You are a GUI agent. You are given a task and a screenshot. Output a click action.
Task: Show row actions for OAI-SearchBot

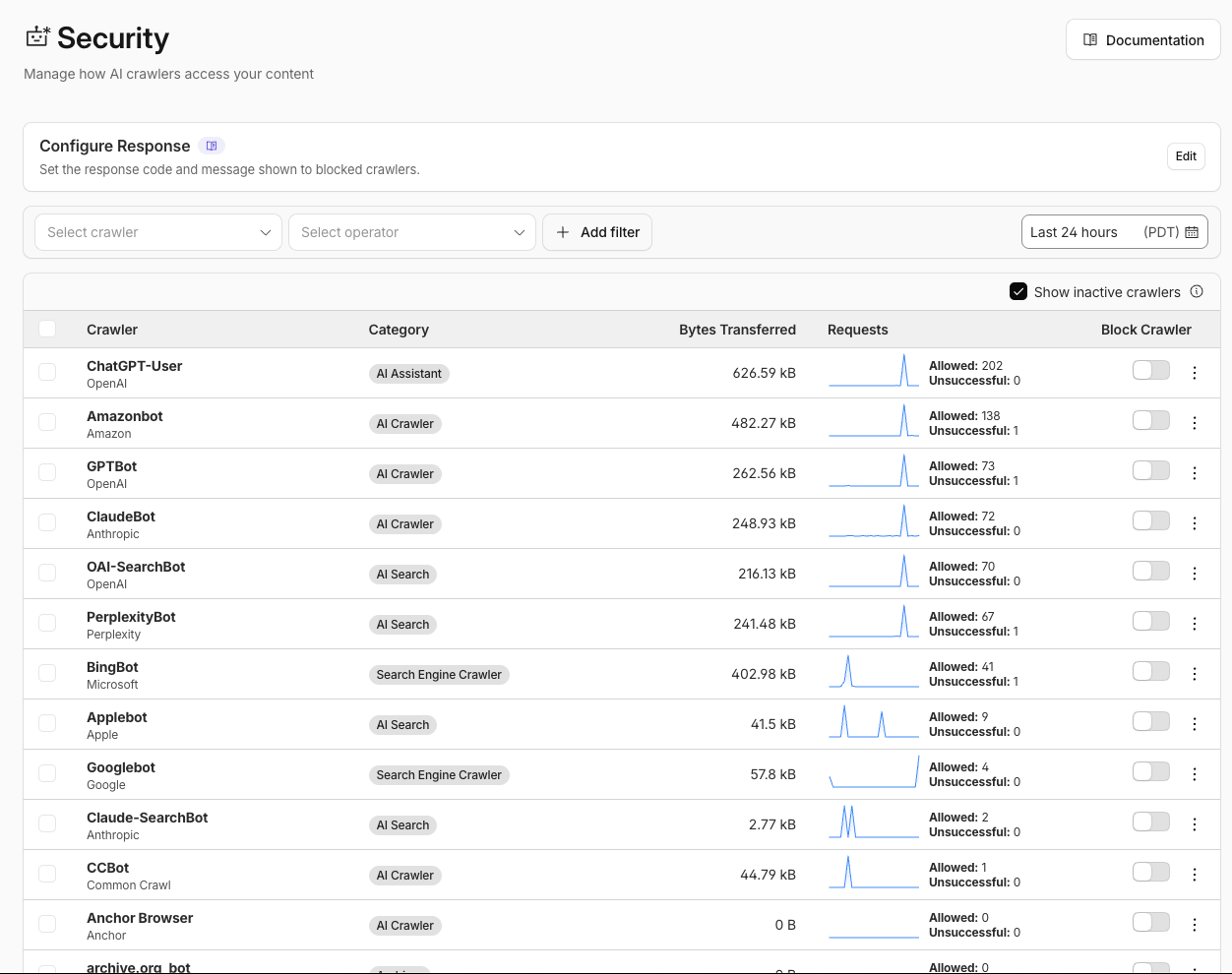point(1195,574)
